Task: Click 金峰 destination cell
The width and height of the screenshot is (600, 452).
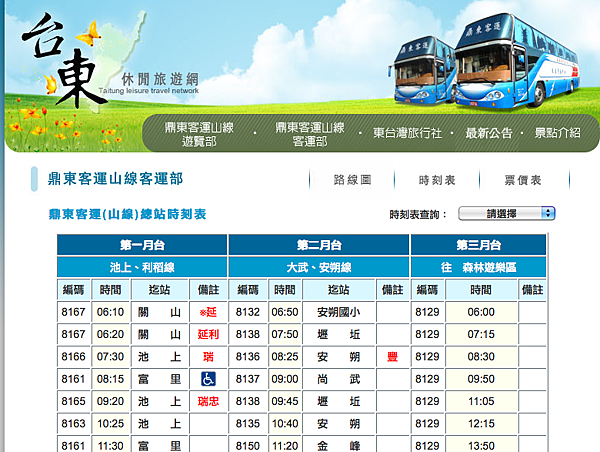Action: click(x=339, y=445)
